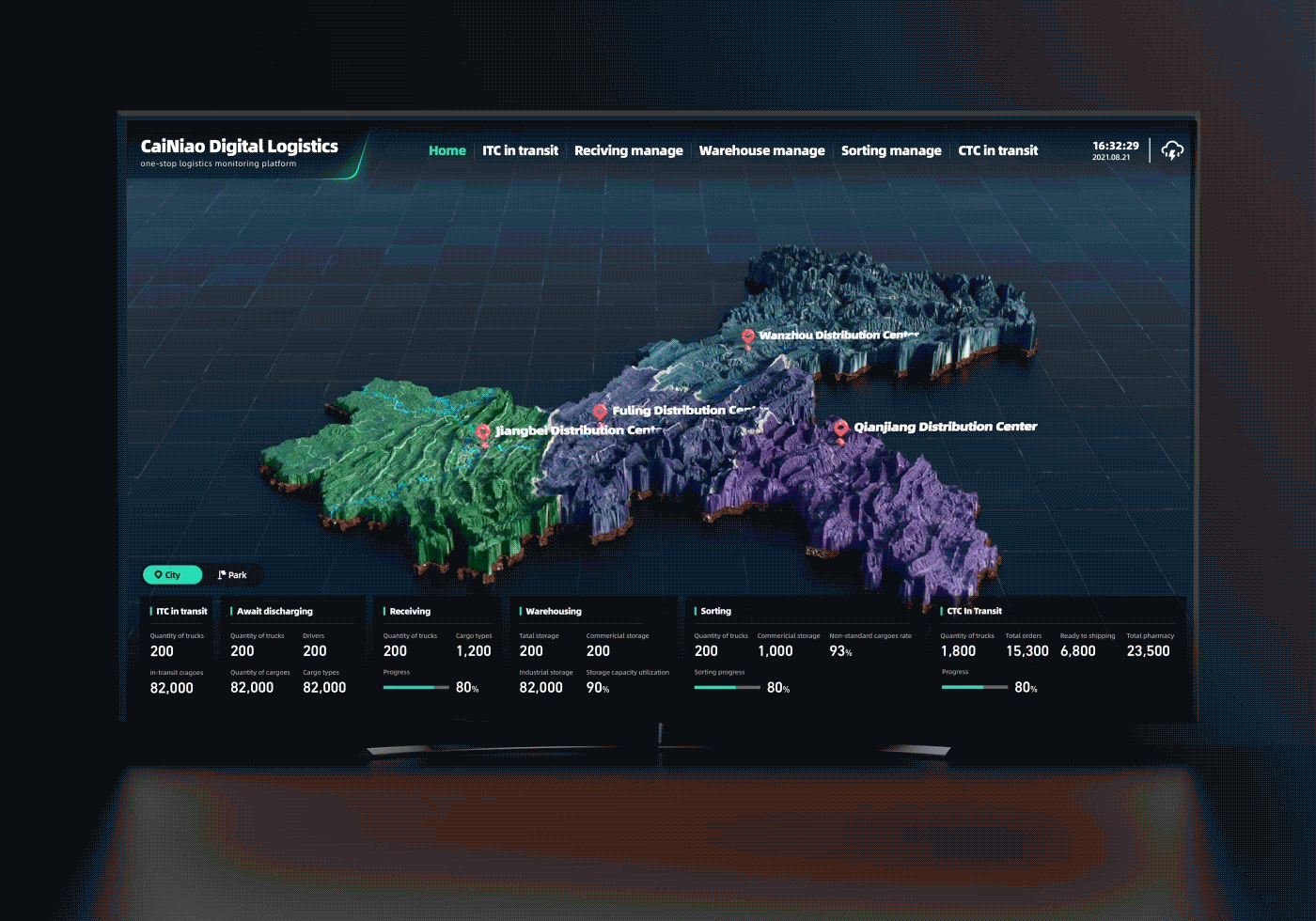
Task: Click Sorting progress 80% value
Action: (778, 688)
